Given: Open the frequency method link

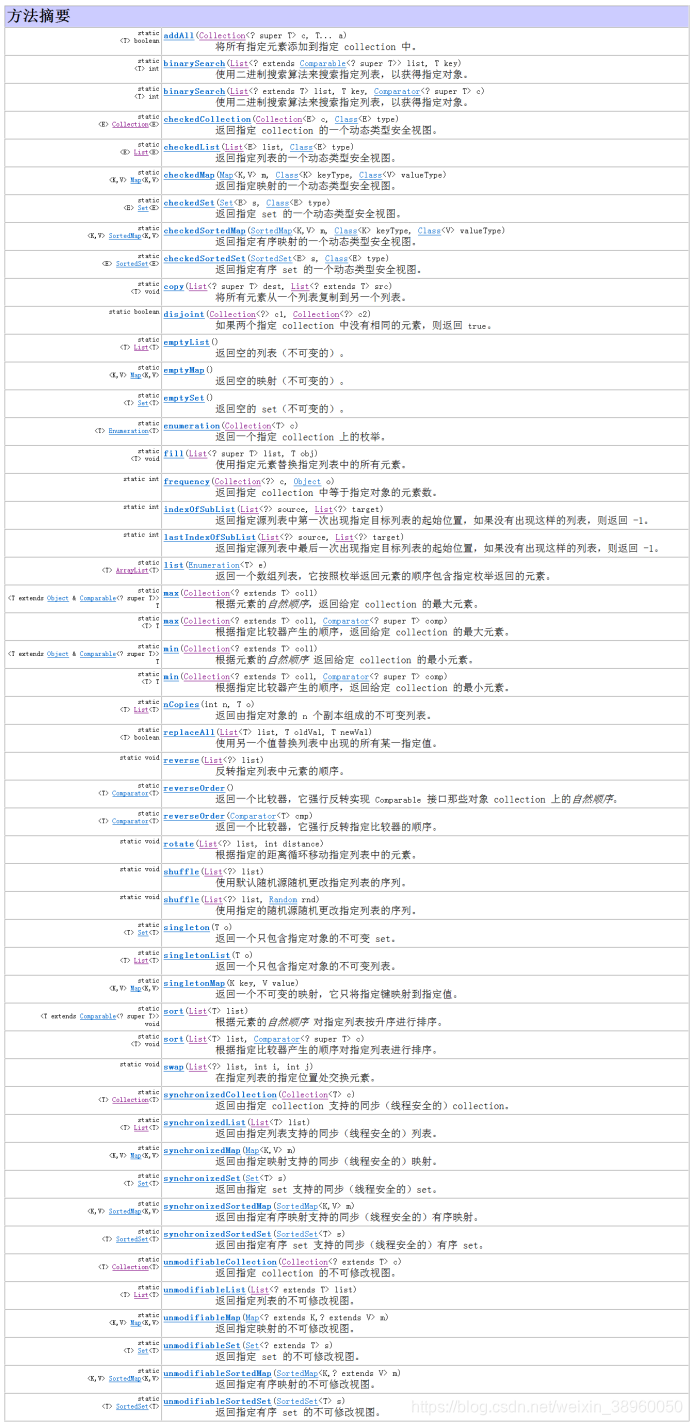Looking at the screenshot, I should tap(186, 481).
